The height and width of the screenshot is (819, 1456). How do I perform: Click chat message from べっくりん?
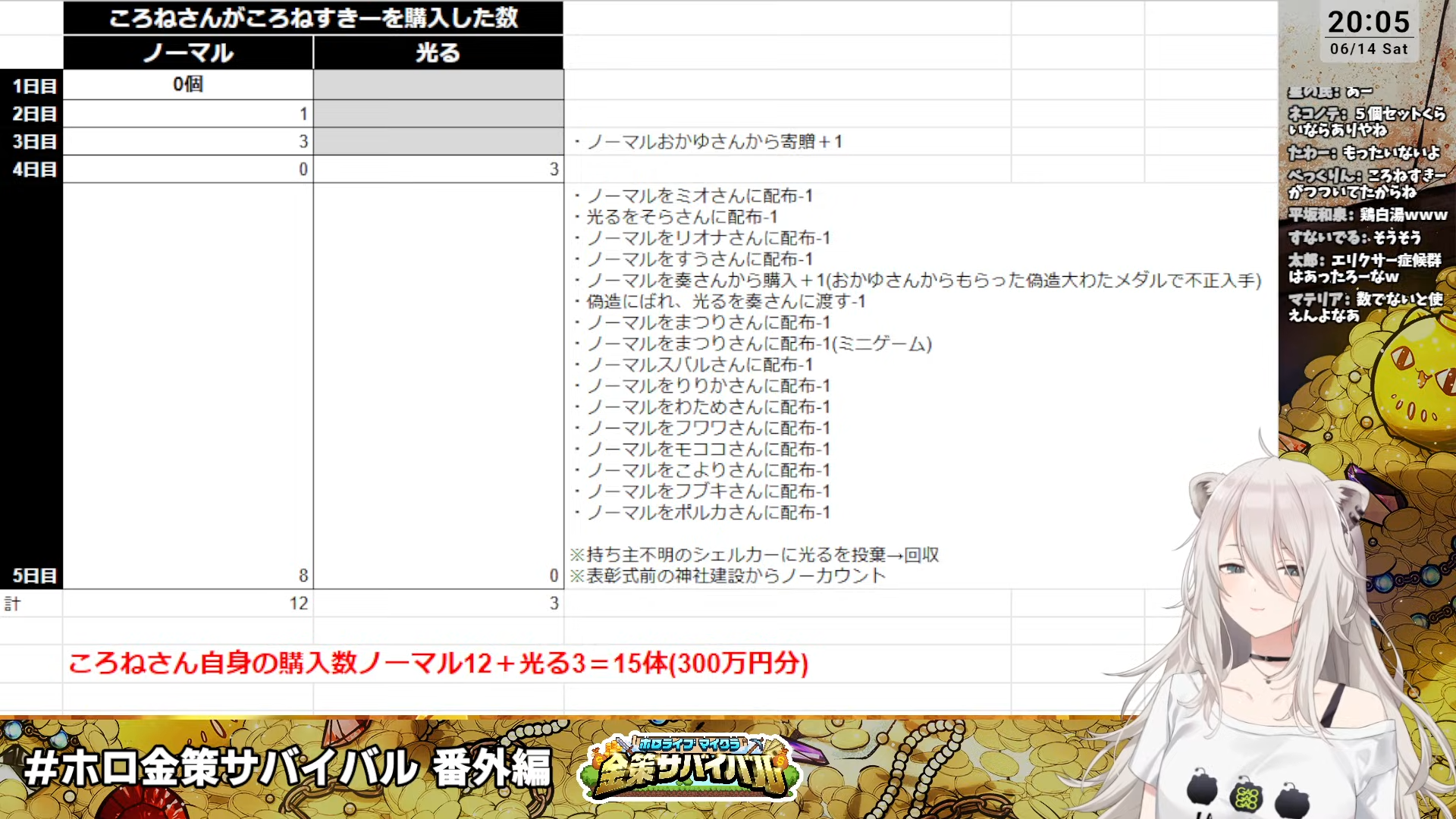[1367, 184]
